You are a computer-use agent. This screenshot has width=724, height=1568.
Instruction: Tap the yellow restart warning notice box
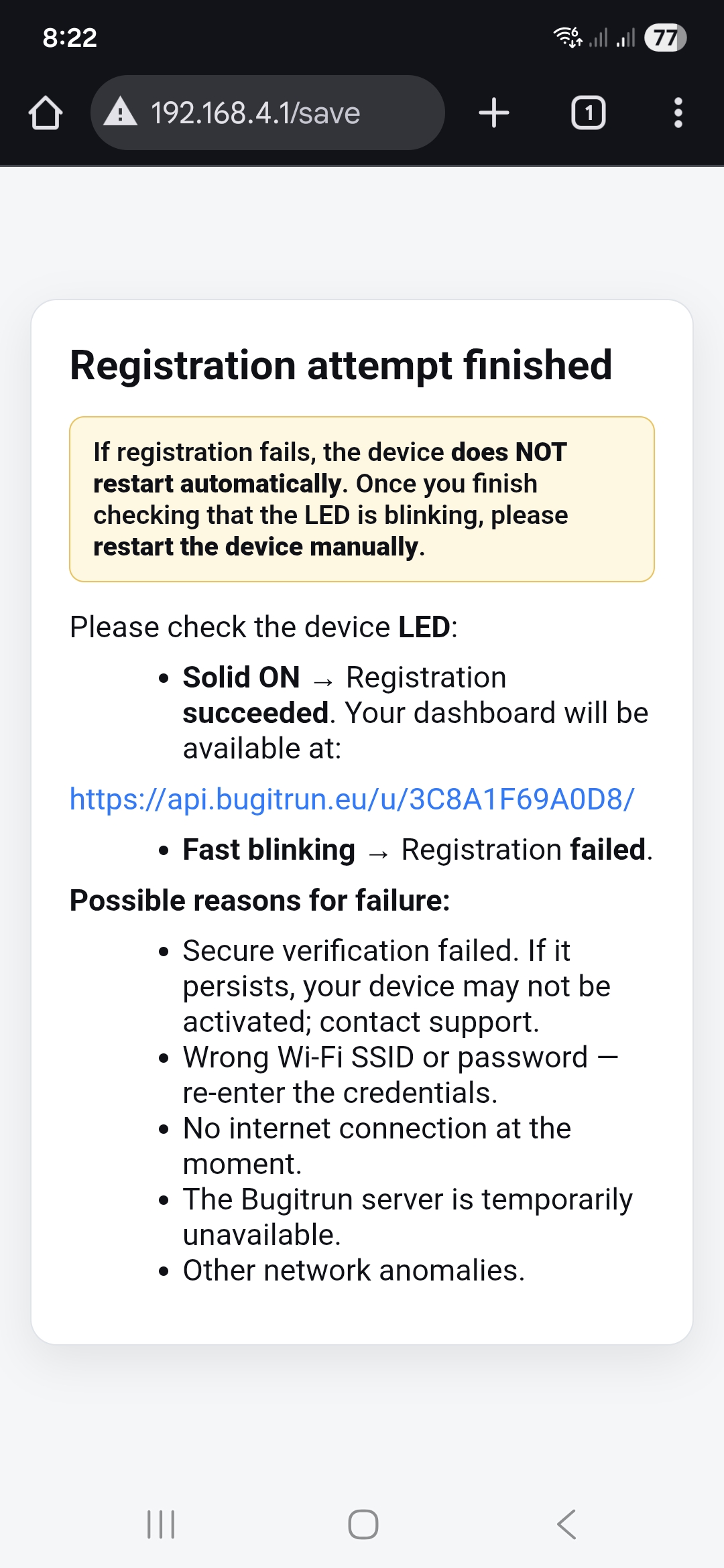pyautogui.click(x=362, y=499)
